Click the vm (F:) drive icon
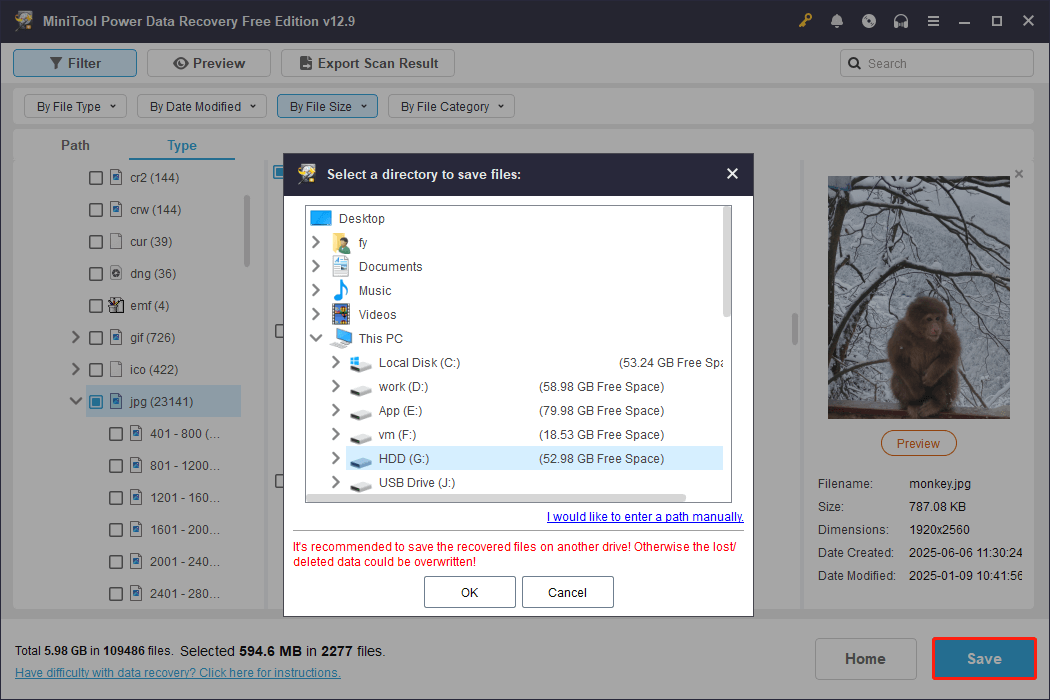The height and width of the screenshot is (700, 1050). [360, 436]
